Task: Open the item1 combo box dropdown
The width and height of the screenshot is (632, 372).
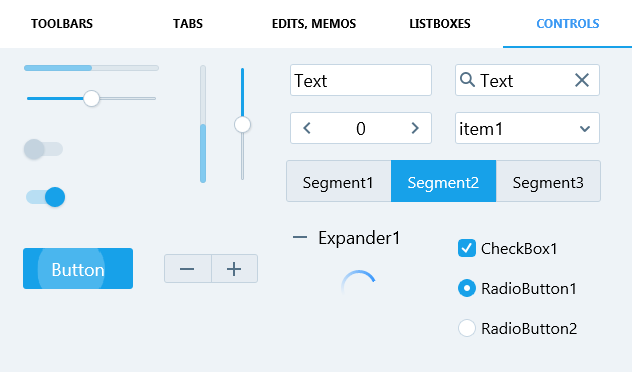Action: [527, 129]
